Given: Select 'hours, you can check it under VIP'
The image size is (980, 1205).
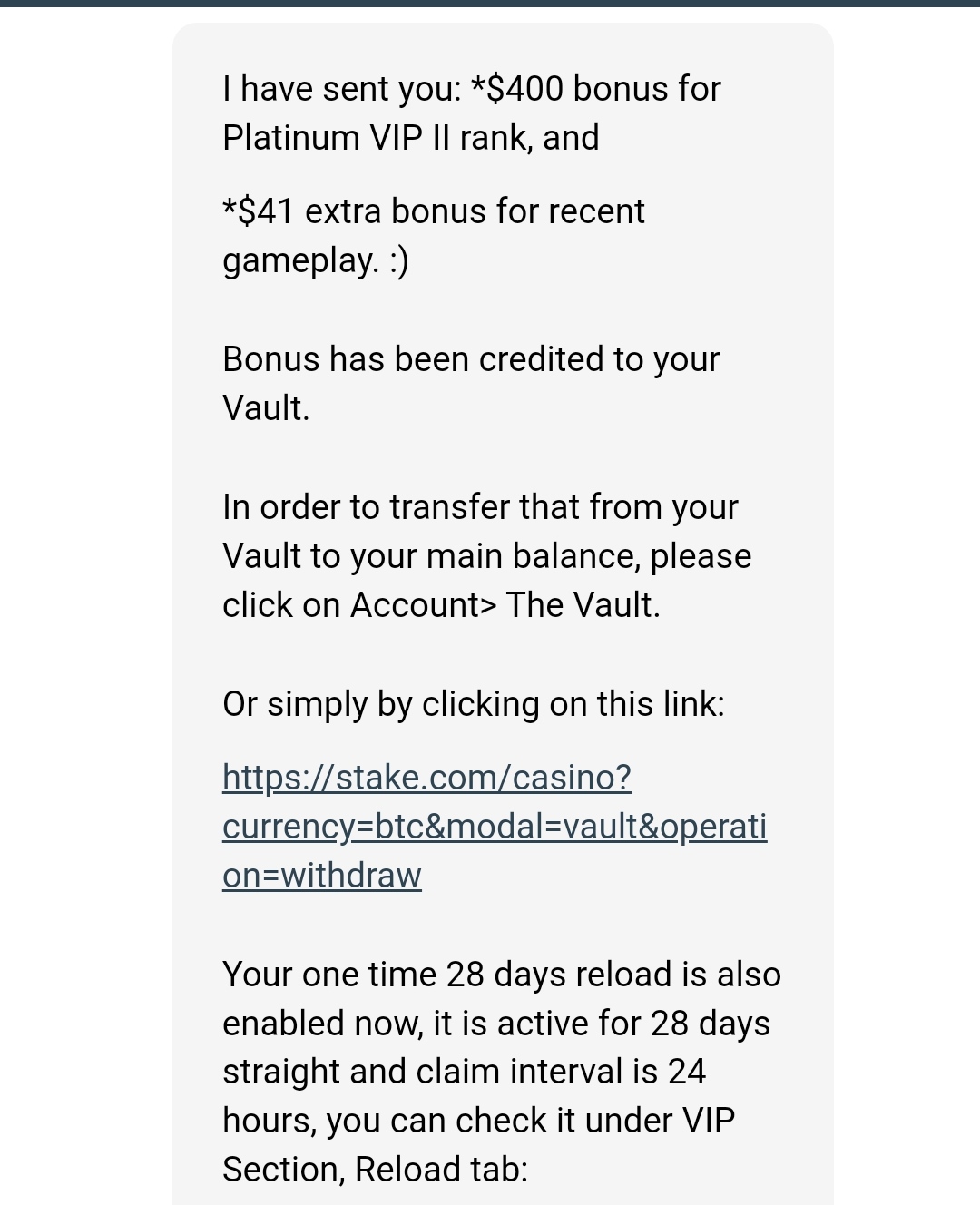Looking at the screenshot, I should pyautogui.click(x=478, y=1121).
